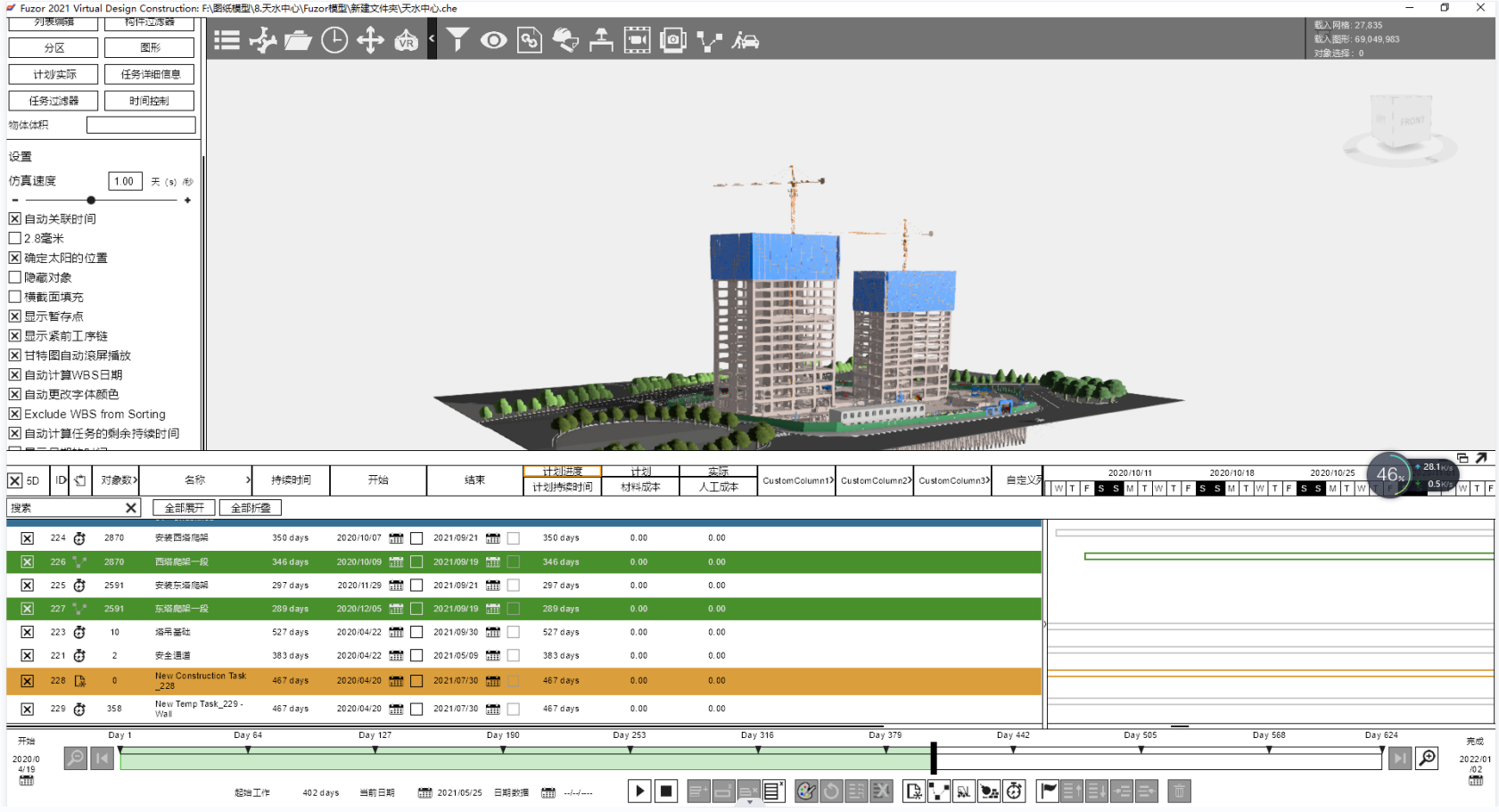
Task: Click the trash delete icon in the bottom toolbar
Action: click(x=1179, y=791)
